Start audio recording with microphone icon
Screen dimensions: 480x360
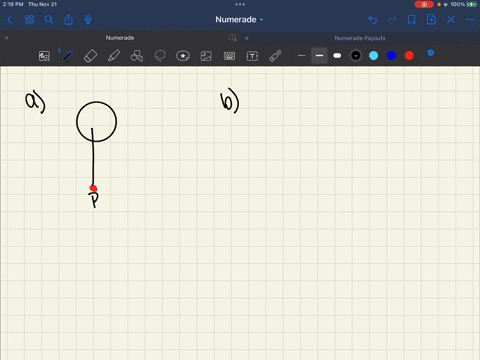tap(88, 20)
